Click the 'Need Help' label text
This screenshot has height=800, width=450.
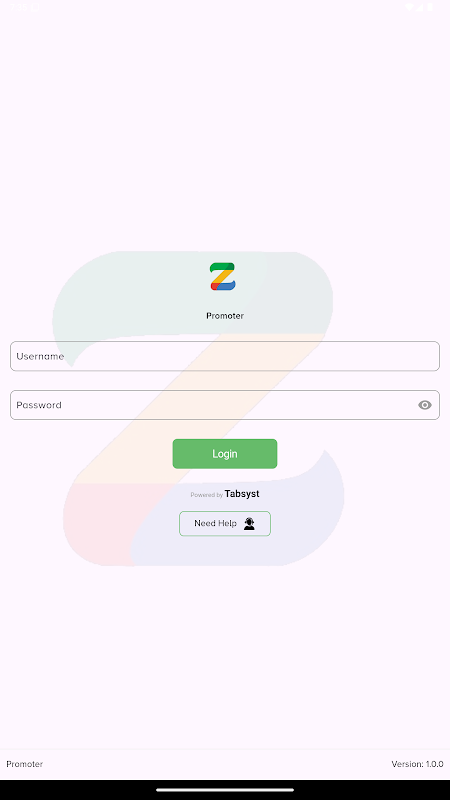point(215,523)
